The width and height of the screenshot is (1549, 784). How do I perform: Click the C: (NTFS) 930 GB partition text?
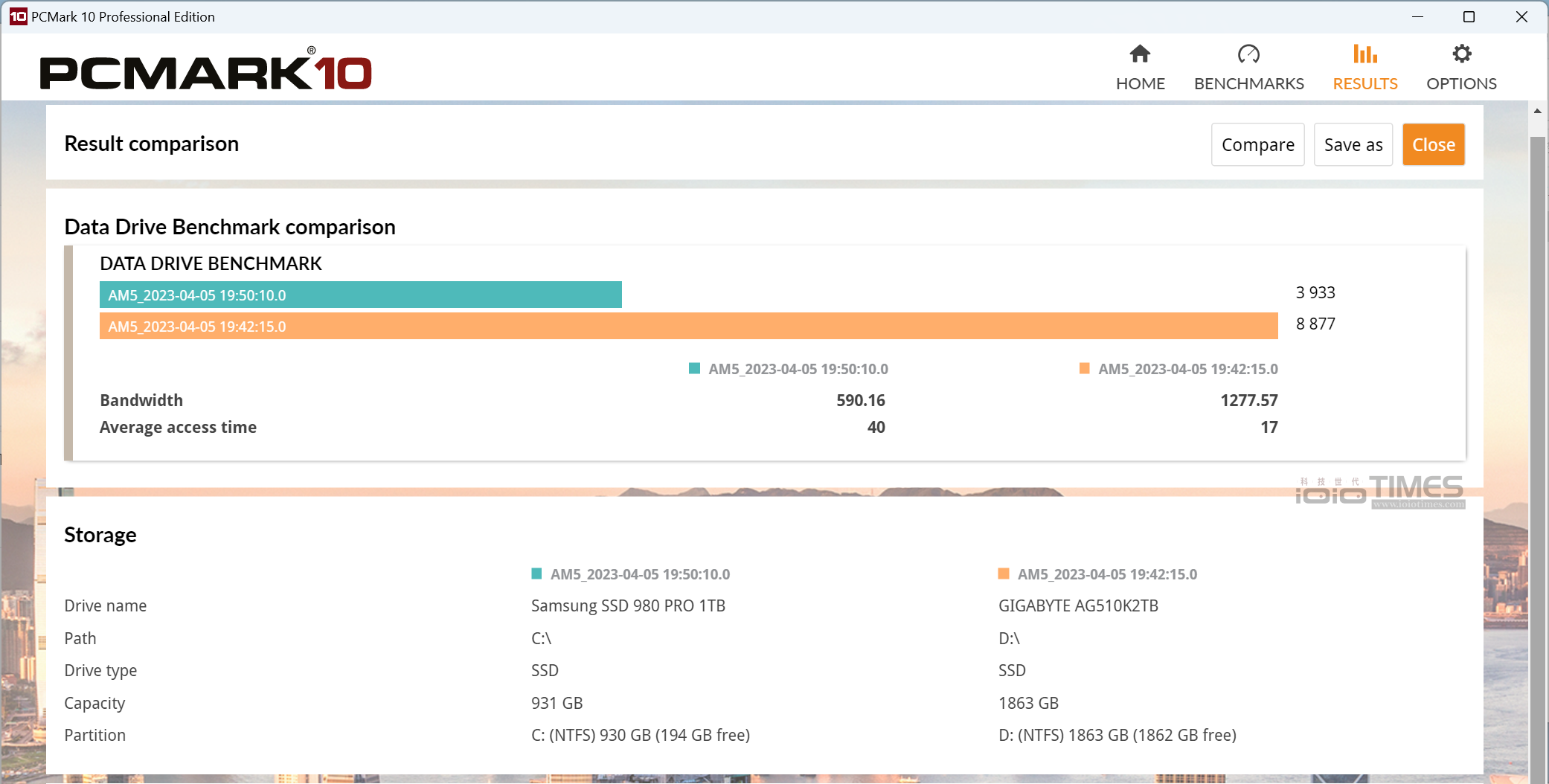pyautogui.click(x=640, y=735)
